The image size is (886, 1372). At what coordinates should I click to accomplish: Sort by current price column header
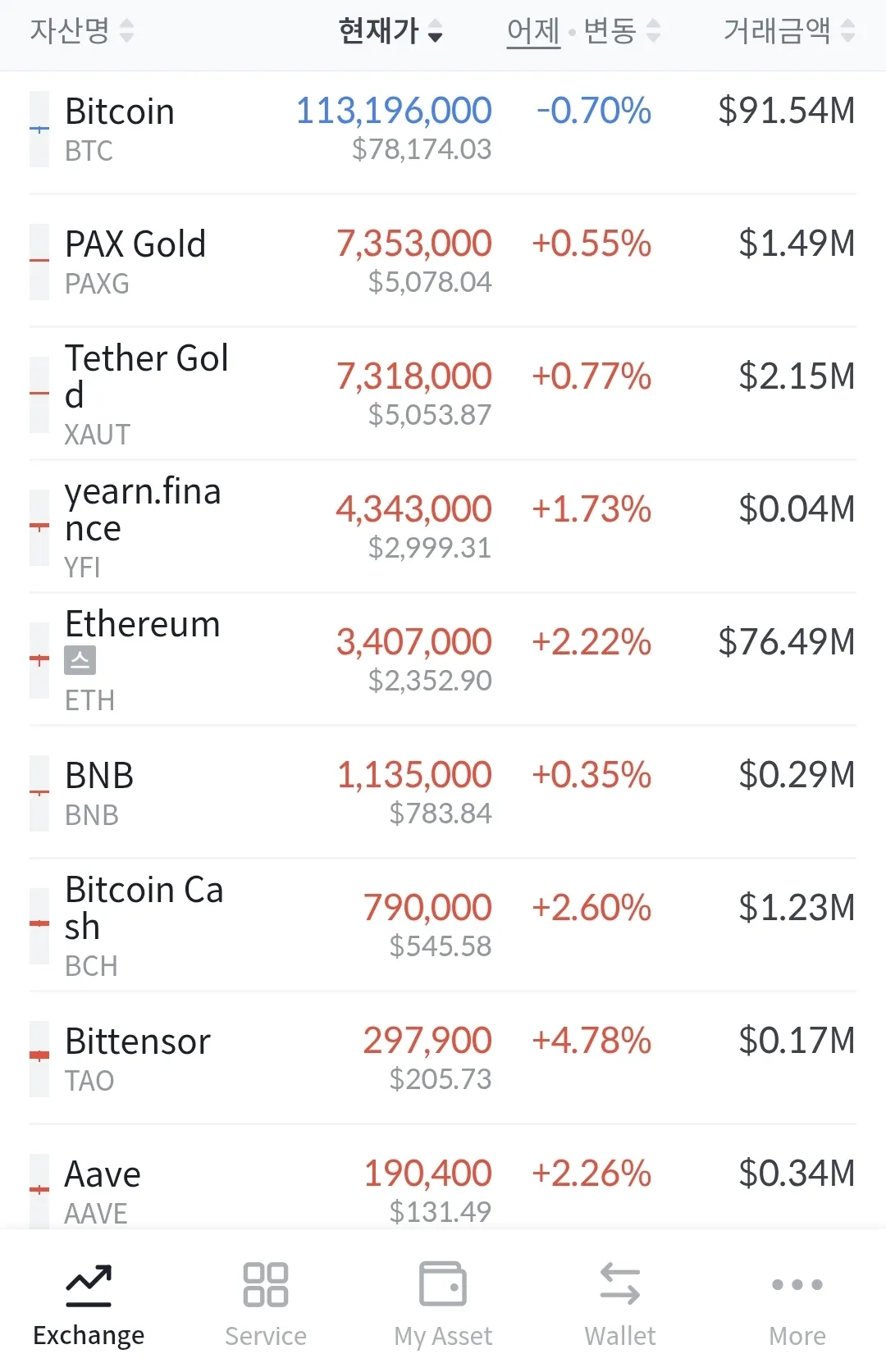(390, 31)
